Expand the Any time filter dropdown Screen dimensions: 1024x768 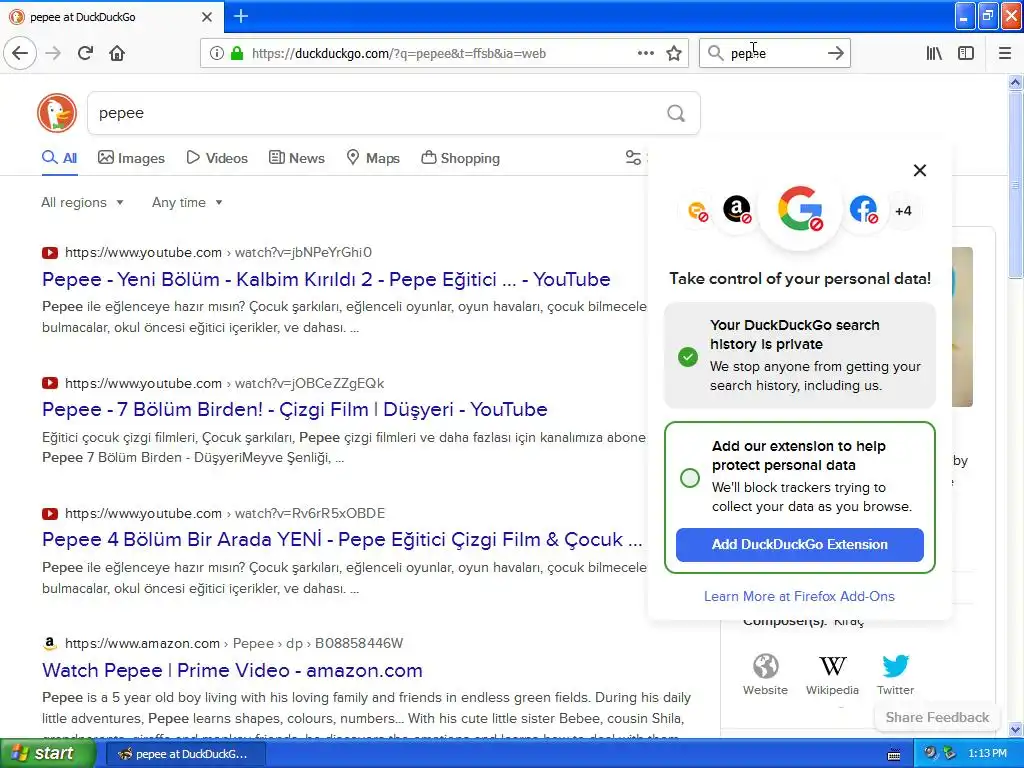[x=187, y=202]
